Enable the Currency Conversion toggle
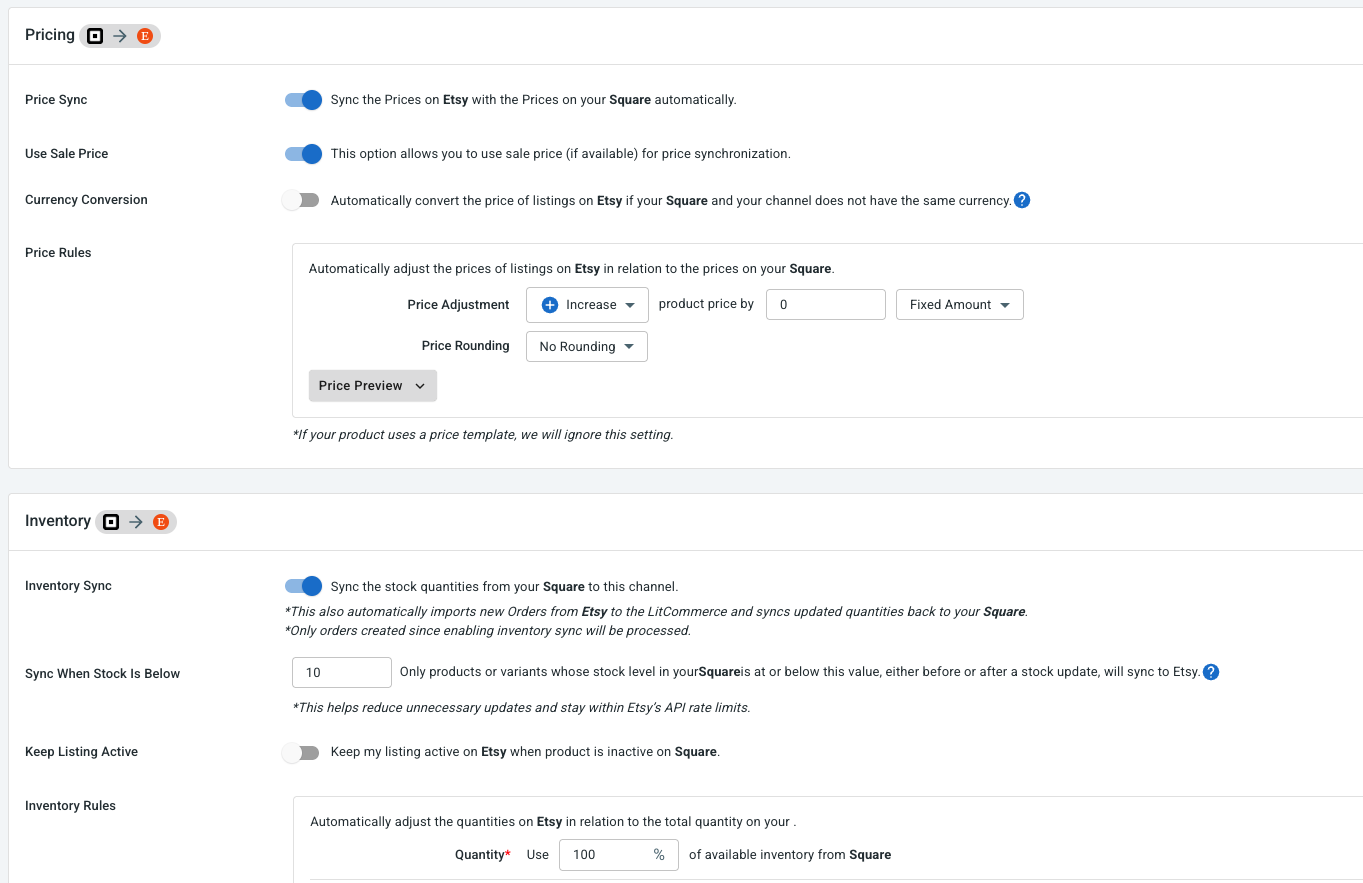Viewport: 1363px width, 883px height. (x=301, y=200)
